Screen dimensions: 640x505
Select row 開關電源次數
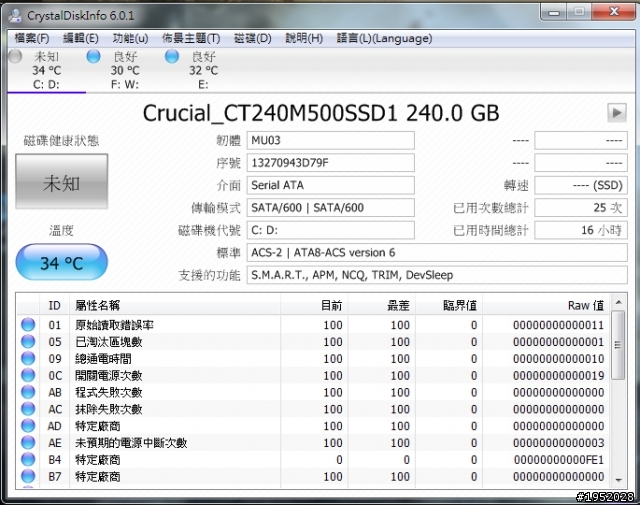pyautogui.click(x=313, y=375)
